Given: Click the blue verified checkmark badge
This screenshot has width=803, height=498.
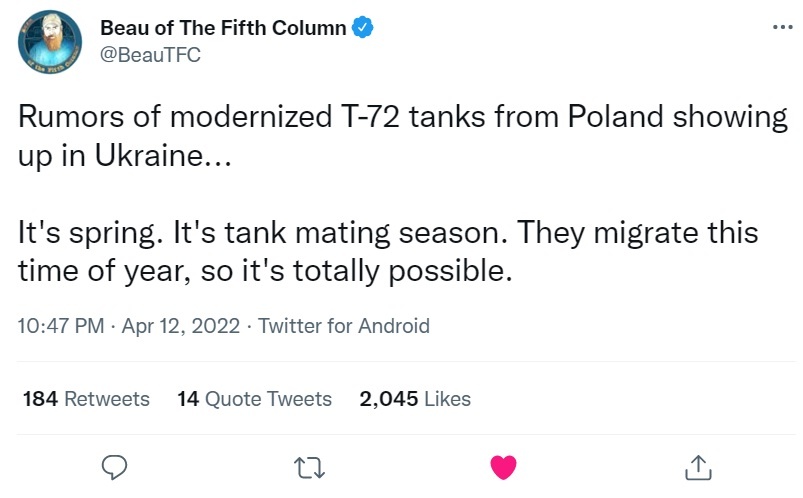Looking at the screenshot, I should [363, 28].
